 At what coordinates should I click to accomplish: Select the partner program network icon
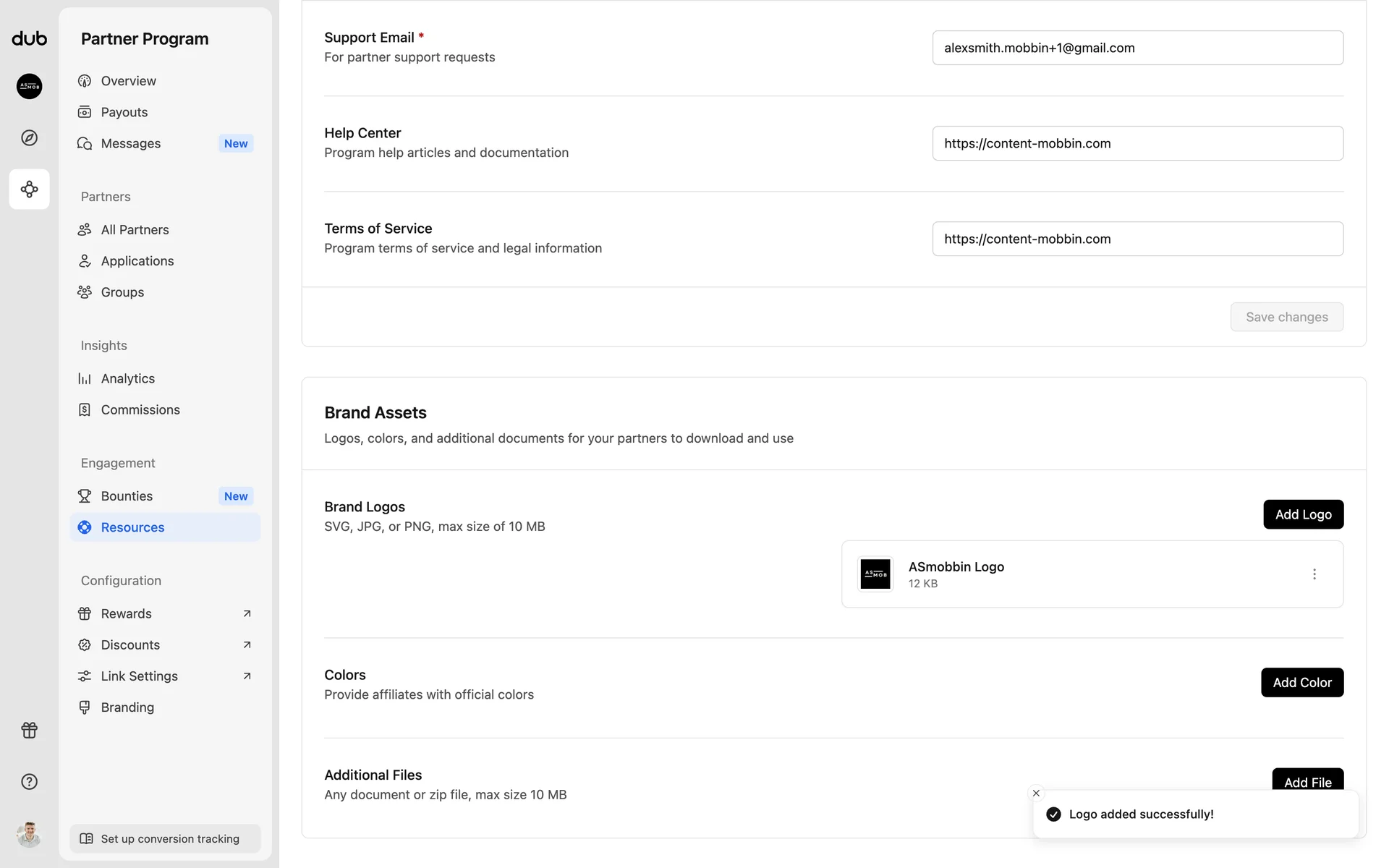[x=29, y=190]
